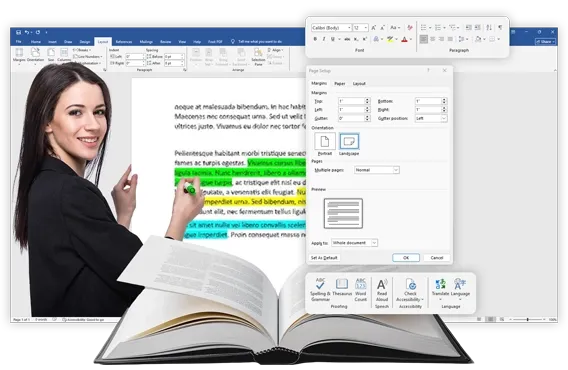The width and height of the screenshot is (568, 370).
Task: Open the Thesaurus tool
Action: (342, 287)
